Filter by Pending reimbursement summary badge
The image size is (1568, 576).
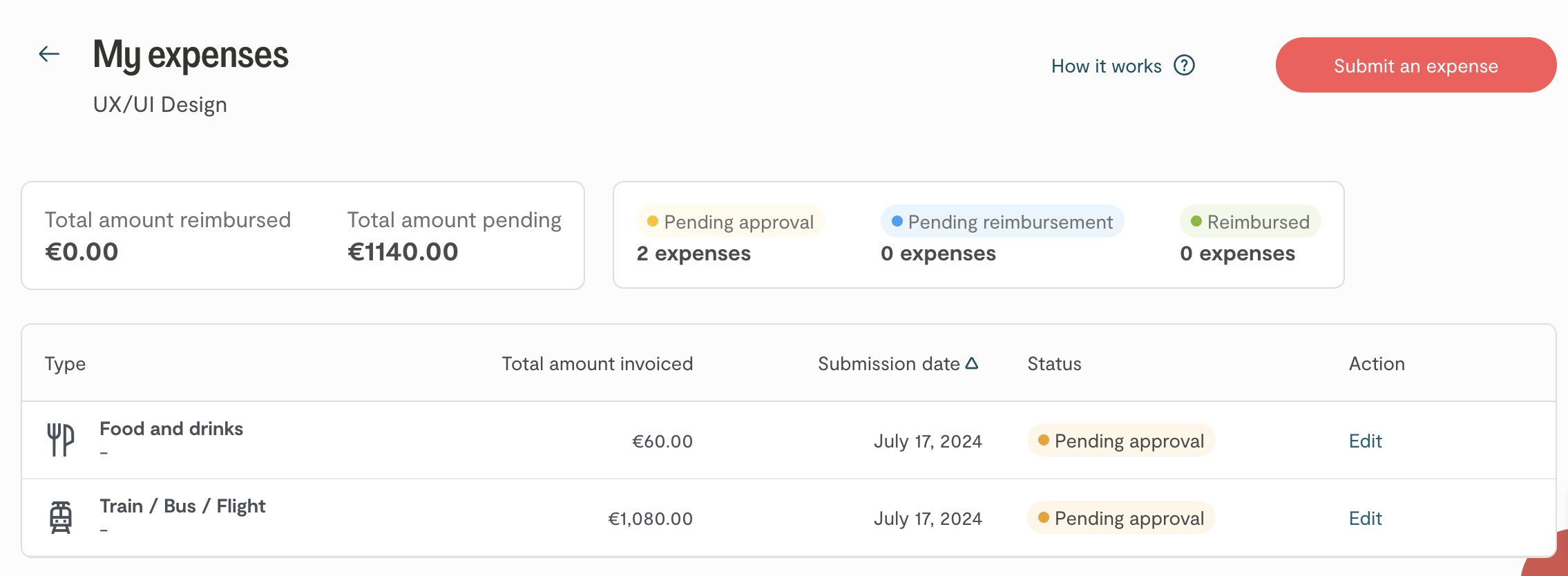point(1002,222)
